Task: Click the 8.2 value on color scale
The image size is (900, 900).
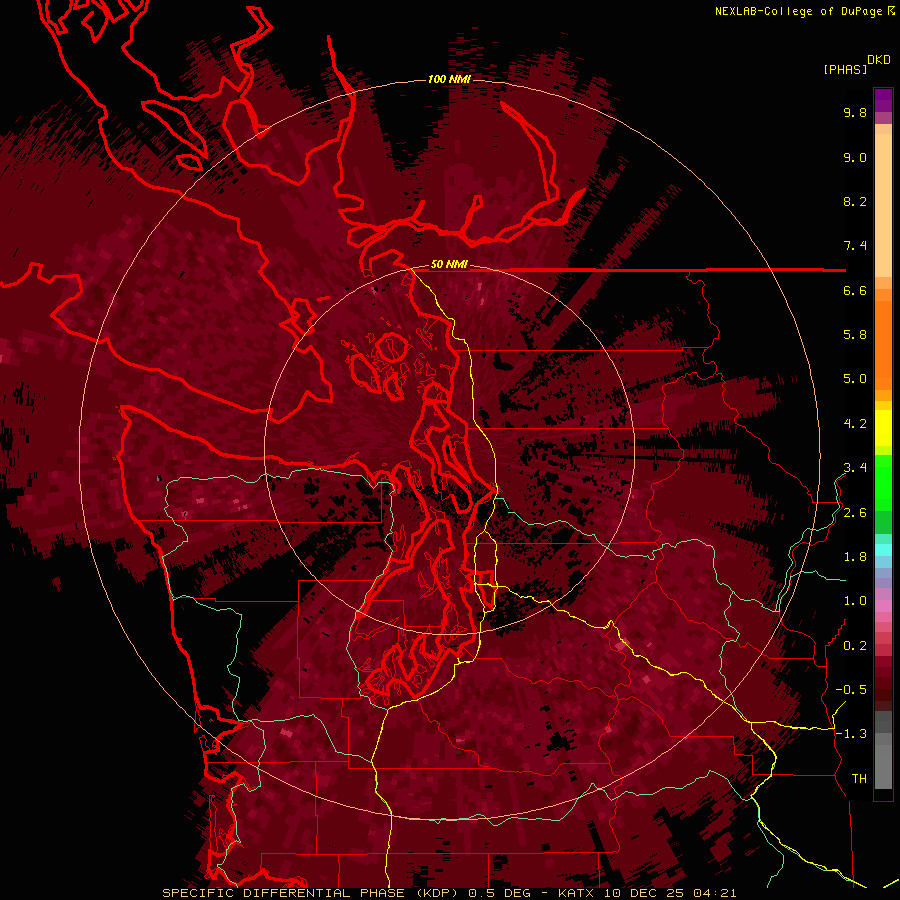Action: 855,202
